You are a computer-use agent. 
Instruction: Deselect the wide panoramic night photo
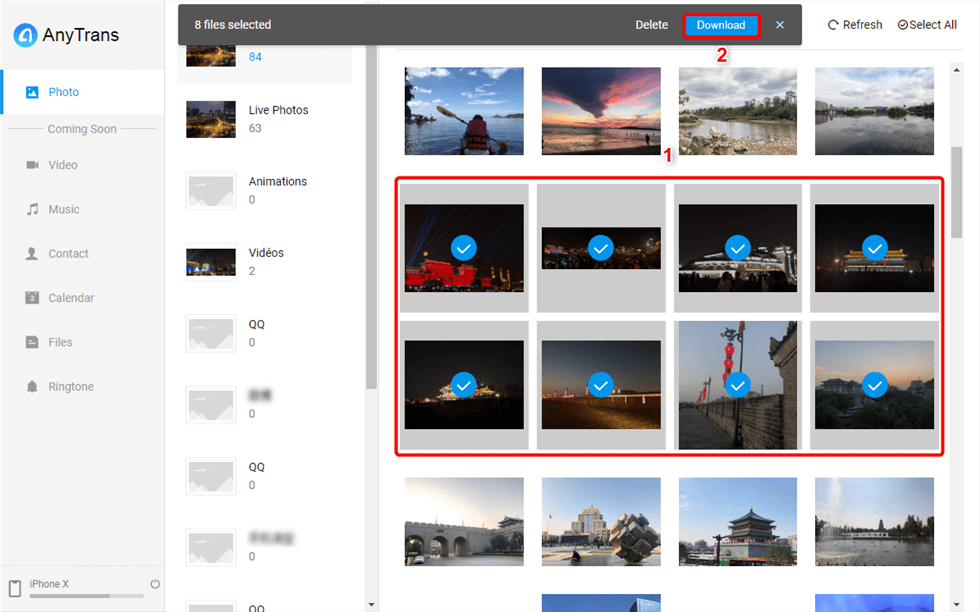point(601,248)
